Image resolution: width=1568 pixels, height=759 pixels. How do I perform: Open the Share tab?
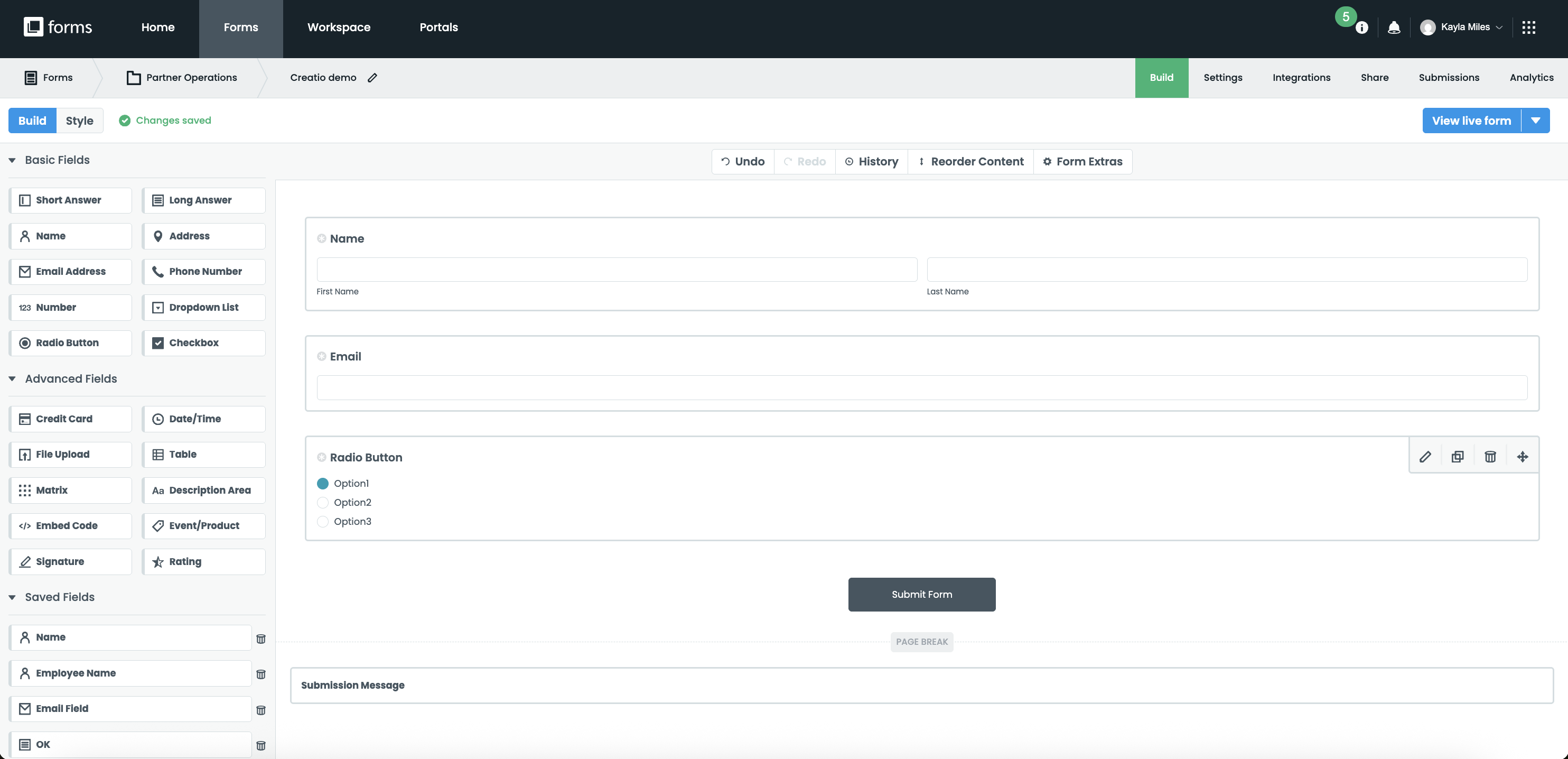pyautogui.click(x=1375, y=78)
